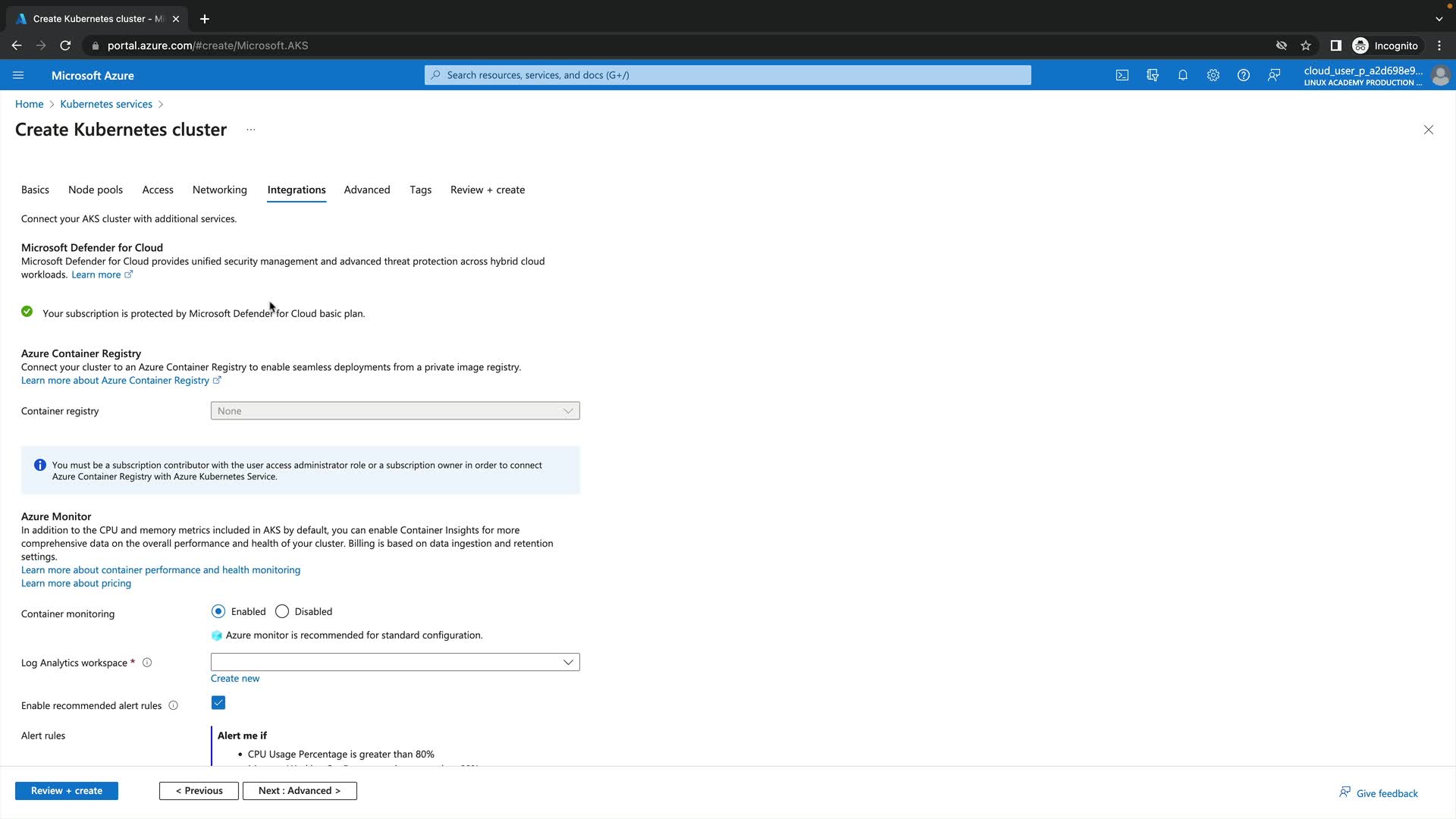Select the Enabled container monitoring option
Screen dimensions: 1456x819
click(218, 611)
